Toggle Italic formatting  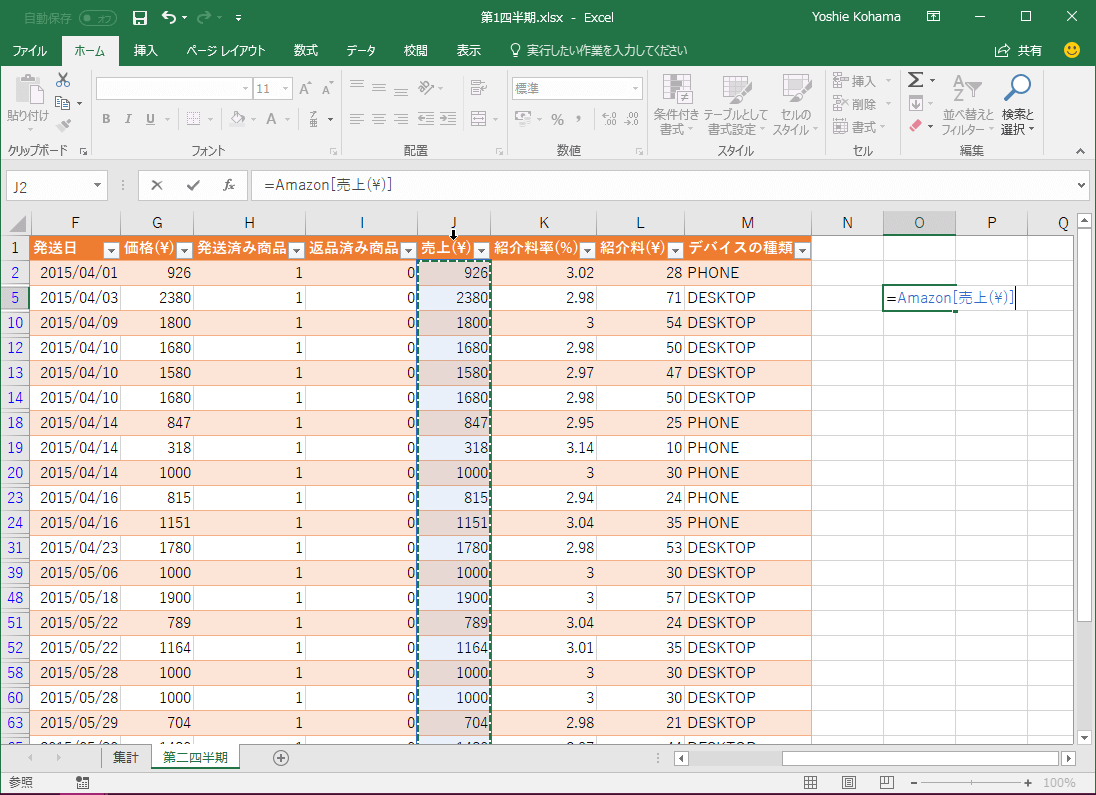[x=128, y=119]
